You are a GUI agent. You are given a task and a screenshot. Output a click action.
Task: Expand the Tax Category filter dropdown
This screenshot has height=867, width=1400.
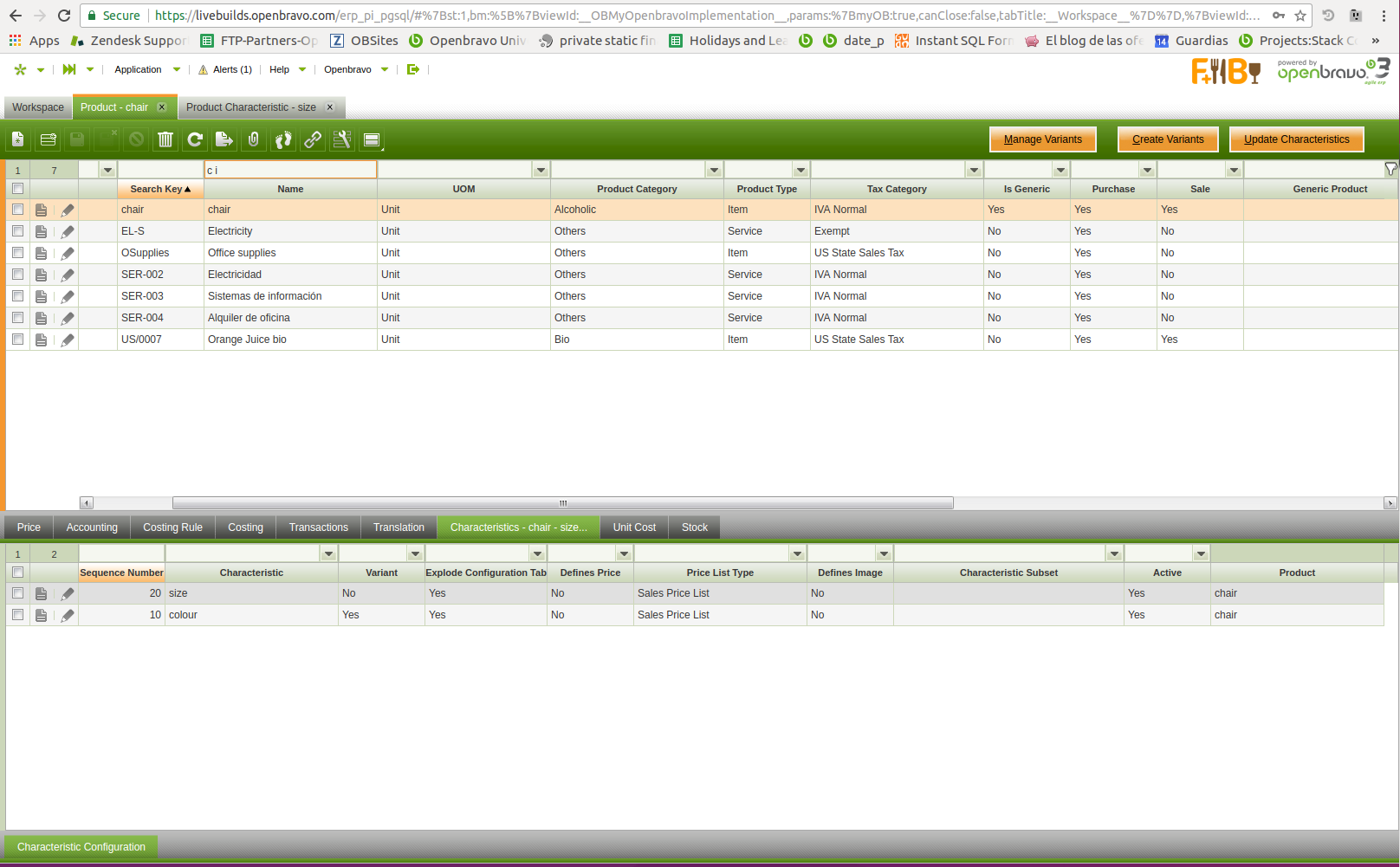click(x=974, y=170)
